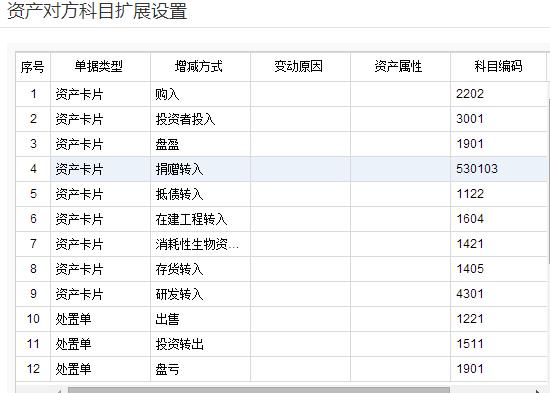The width and height of the screenshot is (550, 393).
Task: Click subject code 1221
Action: 470,319
